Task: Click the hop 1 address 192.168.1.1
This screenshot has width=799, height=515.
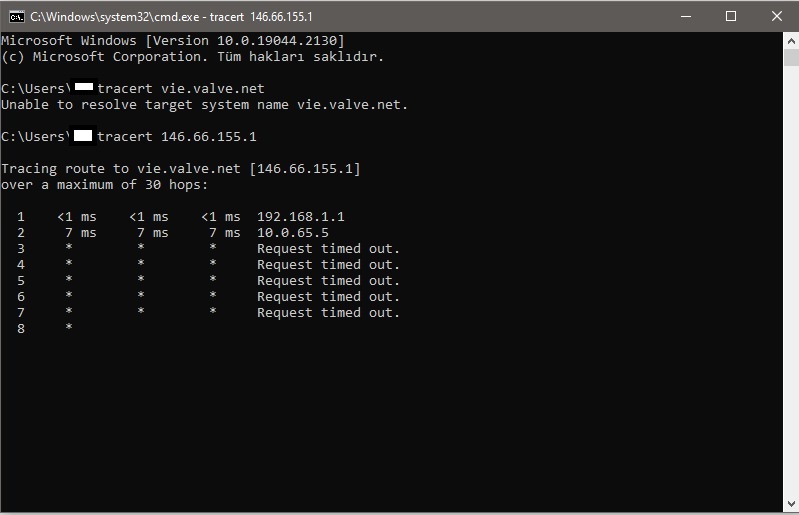Action: point(301,216)
